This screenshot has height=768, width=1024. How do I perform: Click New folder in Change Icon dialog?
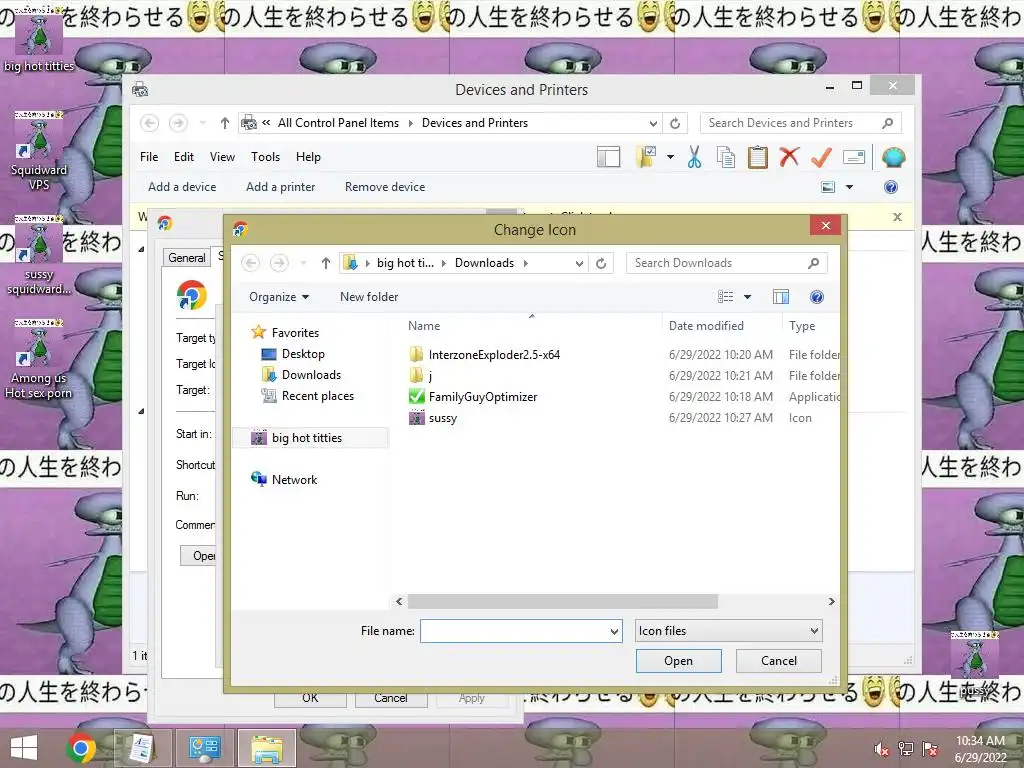(369, 297)
